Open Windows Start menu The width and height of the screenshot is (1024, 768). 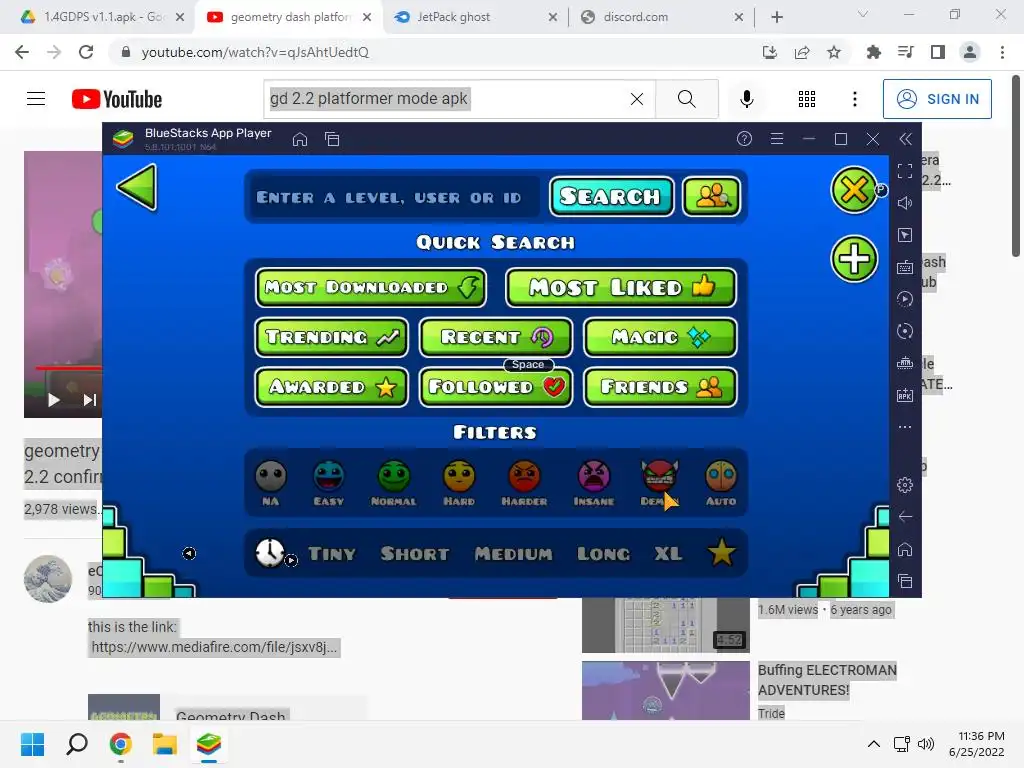pyautogui.click(x=32, y=744)
